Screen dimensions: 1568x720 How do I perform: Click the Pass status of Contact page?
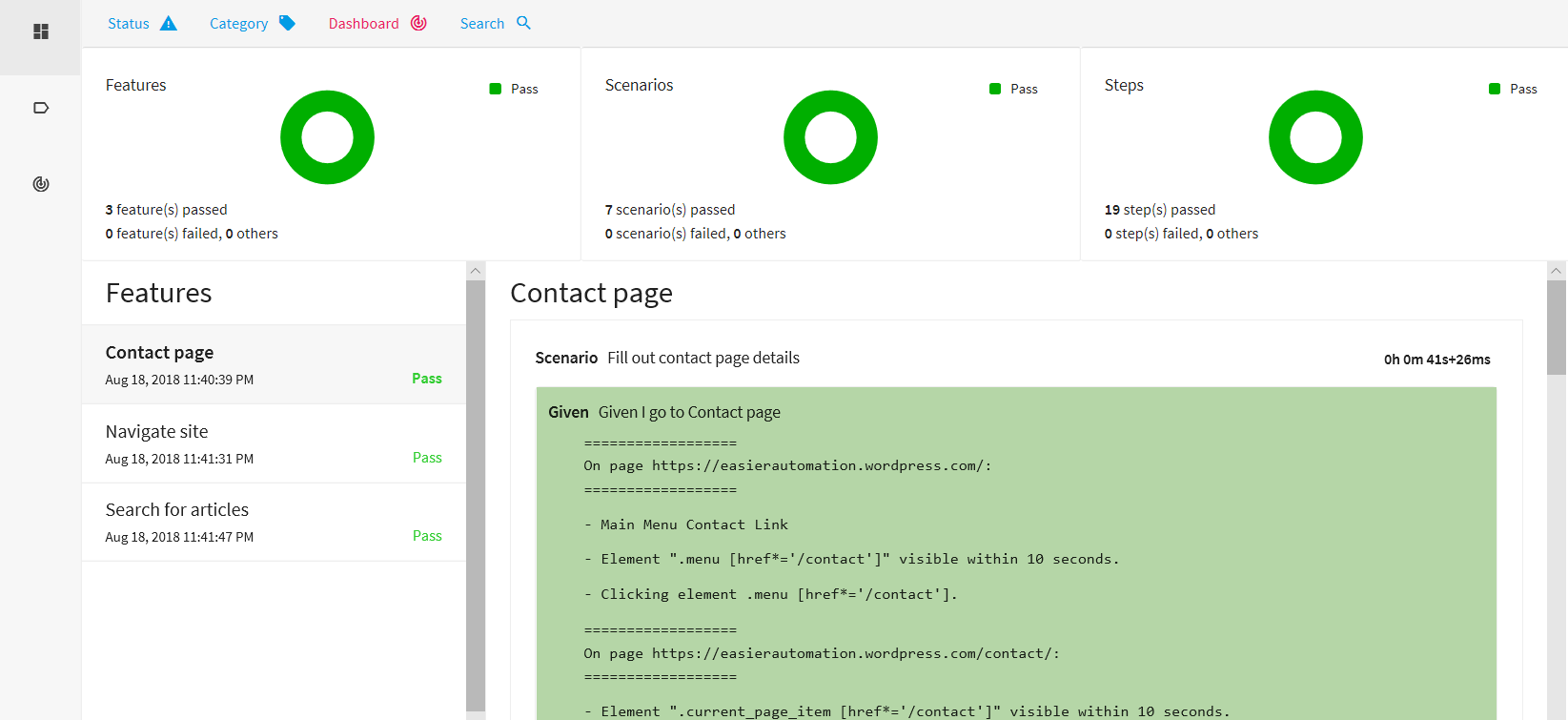point(427,379)
